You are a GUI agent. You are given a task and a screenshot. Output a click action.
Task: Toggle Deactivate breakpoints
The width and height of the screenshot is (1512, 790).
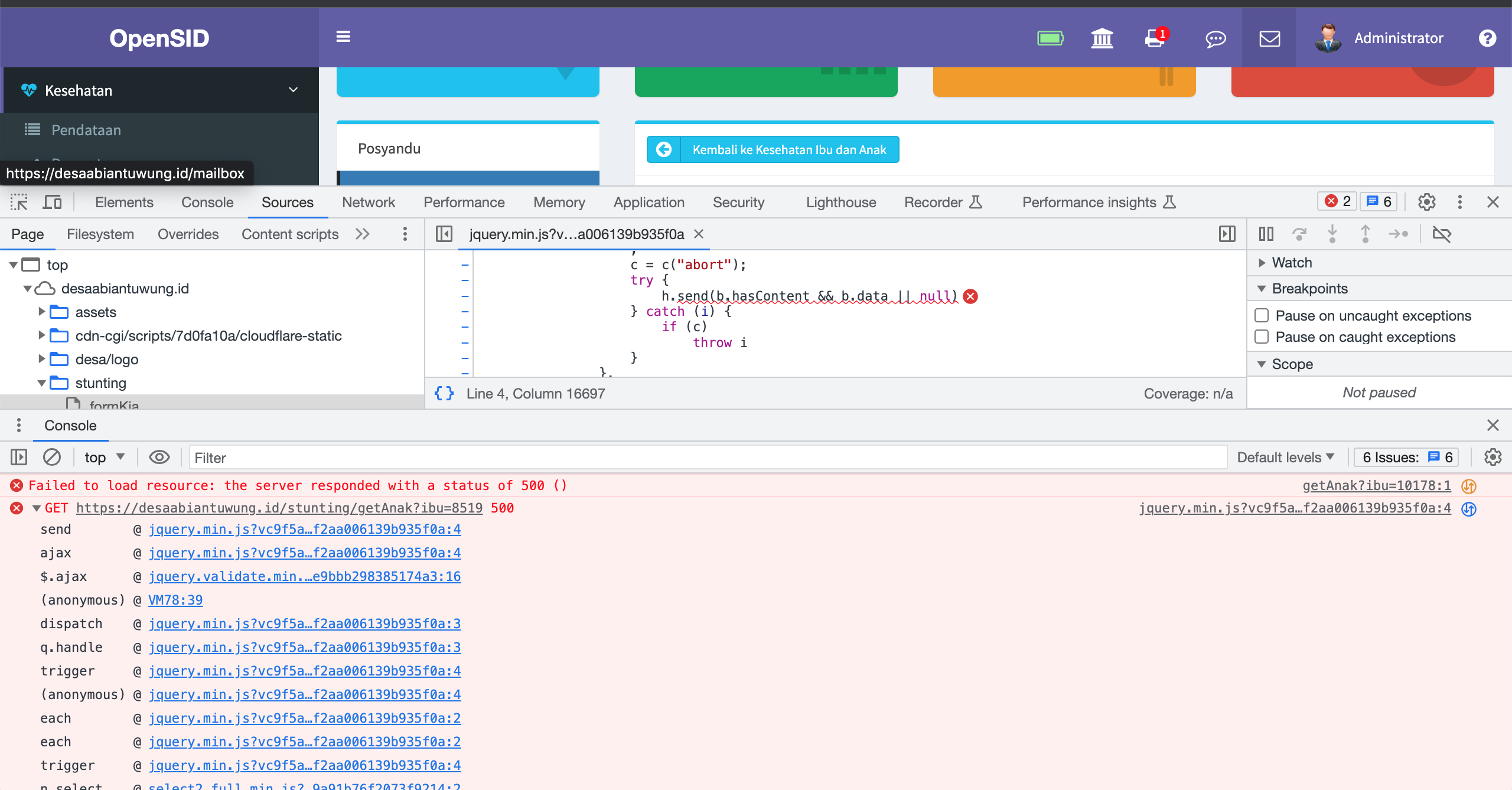click(x=1443, y=234)
